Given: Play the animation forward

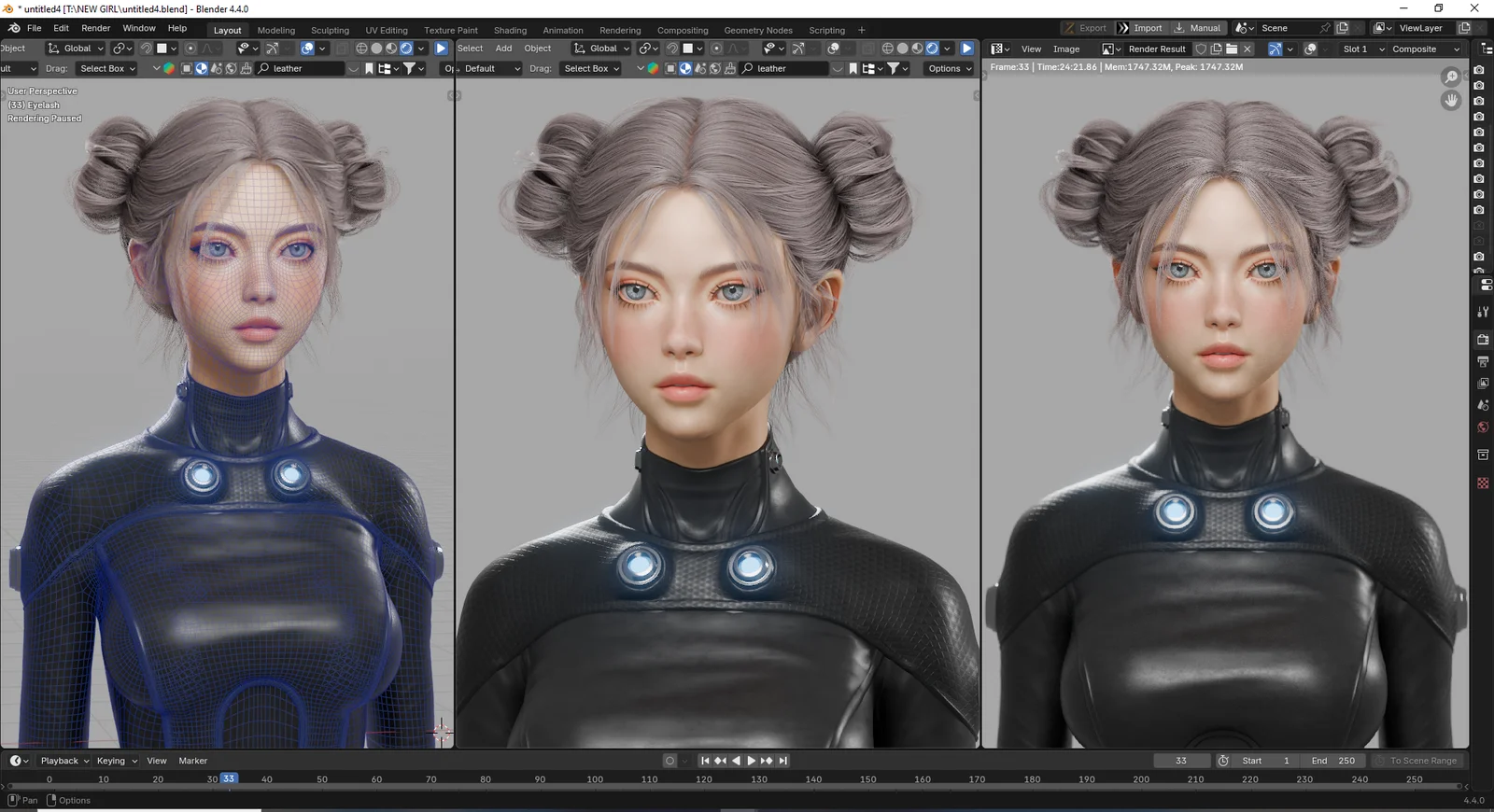Looking at the screenshot, I should click(x=751, y=761).
